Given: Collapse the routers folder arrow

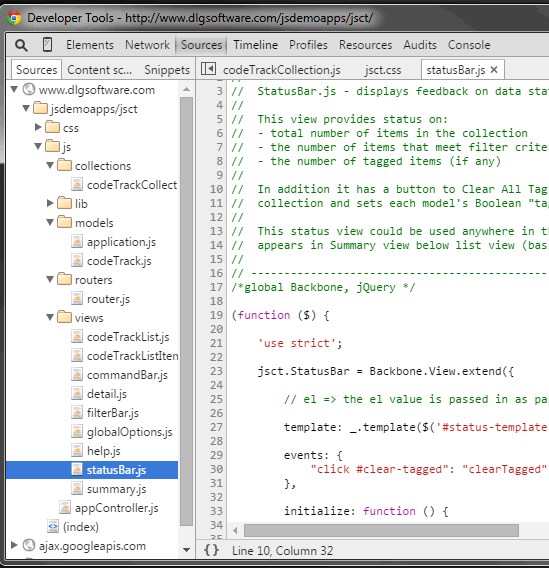Looking at the screenshot, I should [50, 279].
